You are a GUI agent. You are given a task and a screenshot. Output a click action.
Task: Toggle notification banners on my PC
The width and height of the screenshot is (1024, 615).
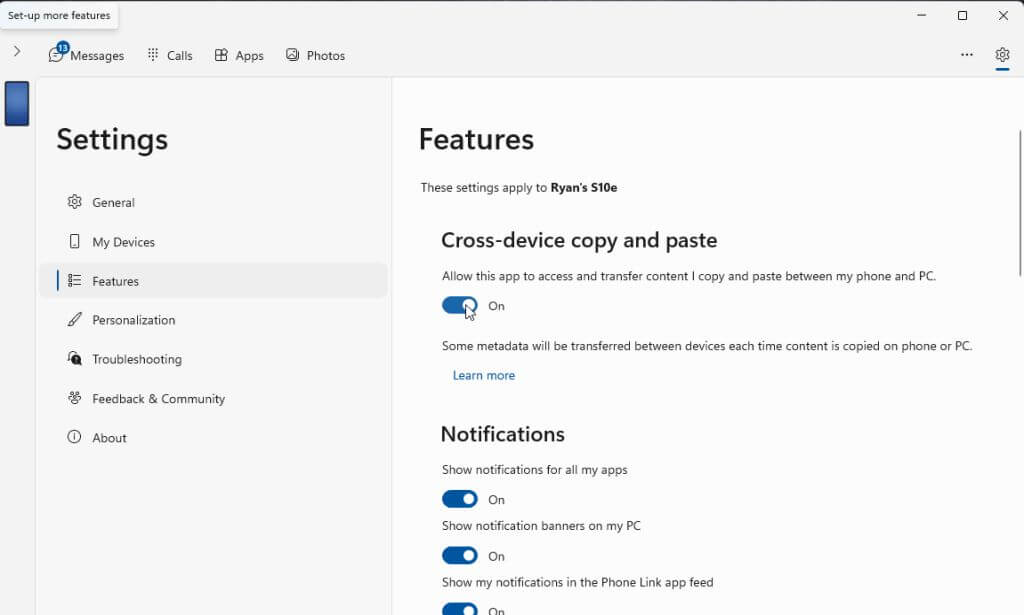tap(460, 555)
